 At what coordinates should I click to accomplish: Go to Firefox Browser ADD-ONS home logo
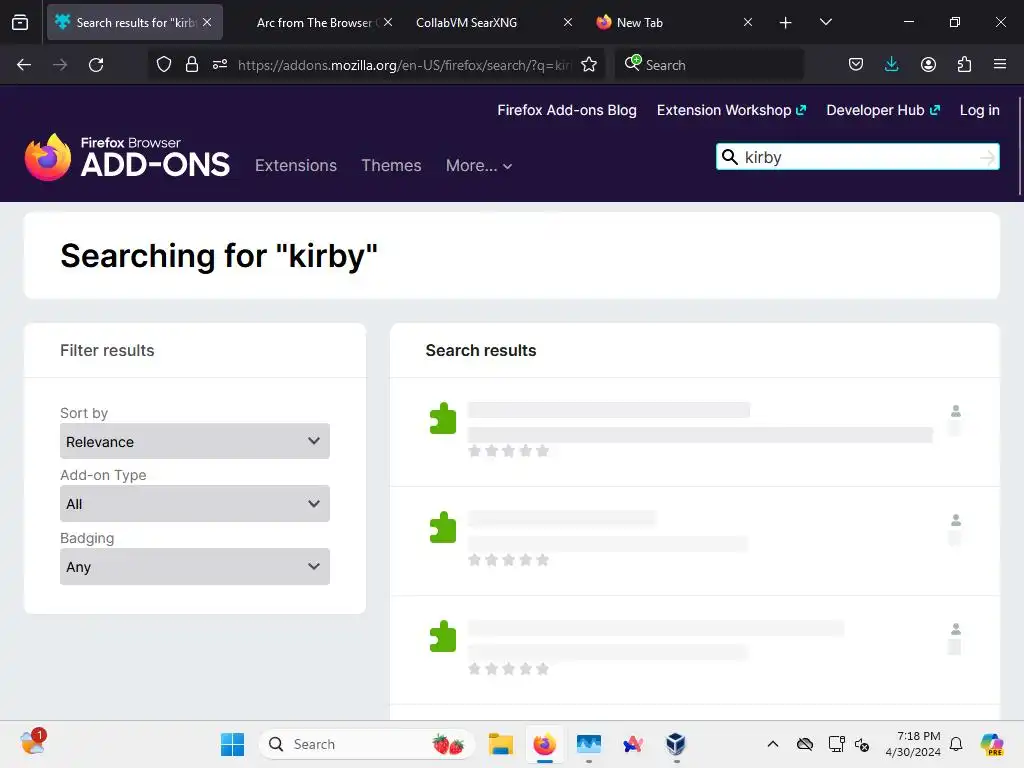point(127,157)
